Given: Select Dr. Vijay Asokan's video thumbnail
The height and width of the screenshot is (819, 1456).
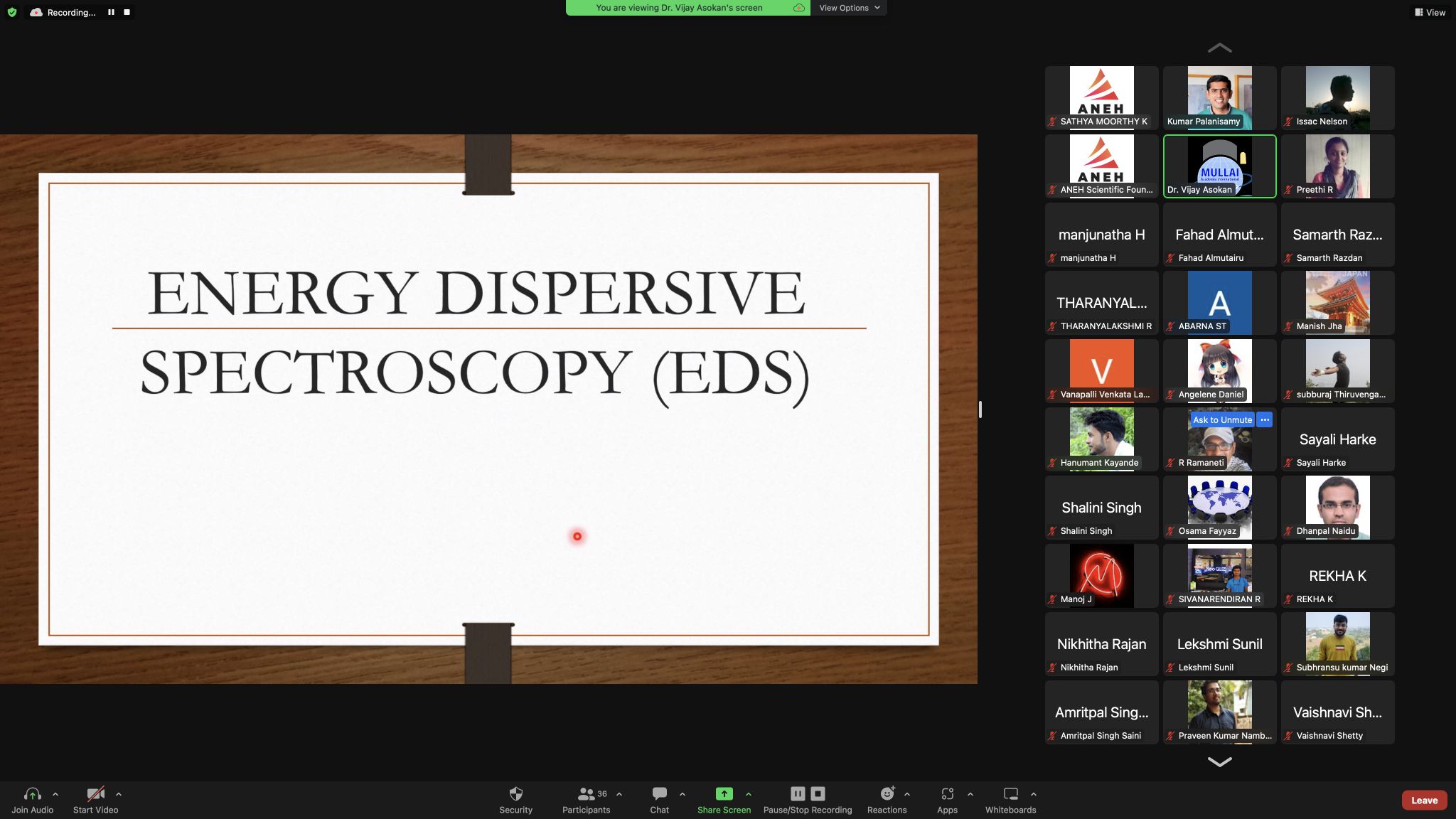Looking at the screenshot, I should (x=1219, y=166).
